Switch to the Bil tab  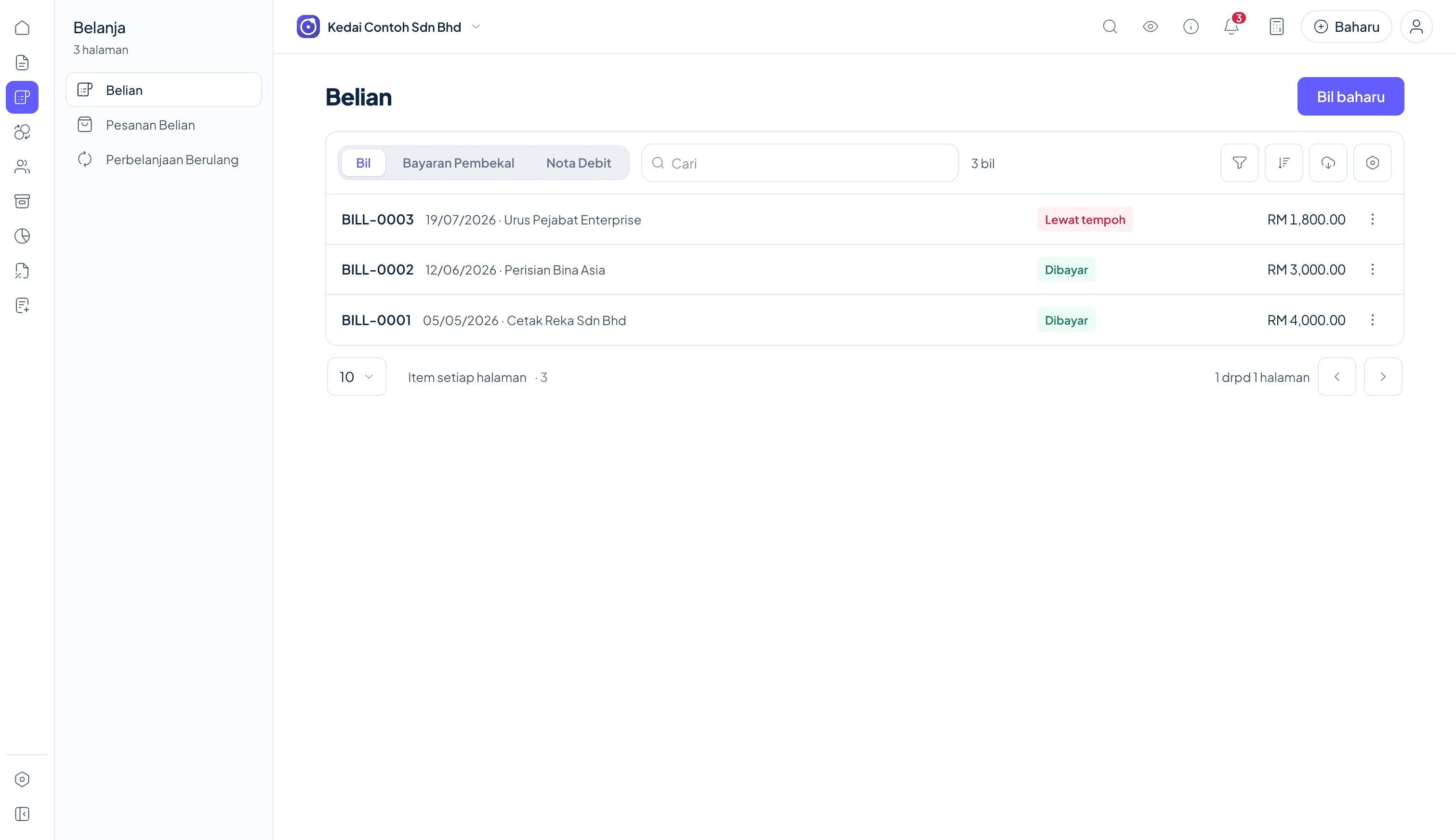[363, 163]
